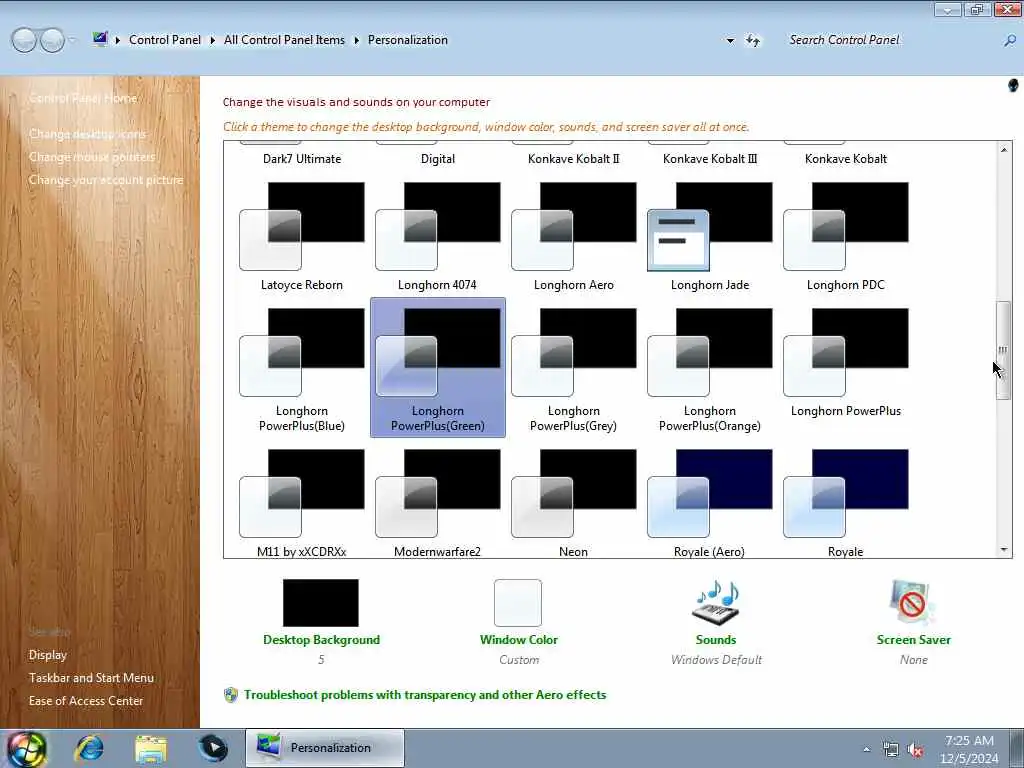
Task: Click the address bar computer icon
Action: point(100,39)
